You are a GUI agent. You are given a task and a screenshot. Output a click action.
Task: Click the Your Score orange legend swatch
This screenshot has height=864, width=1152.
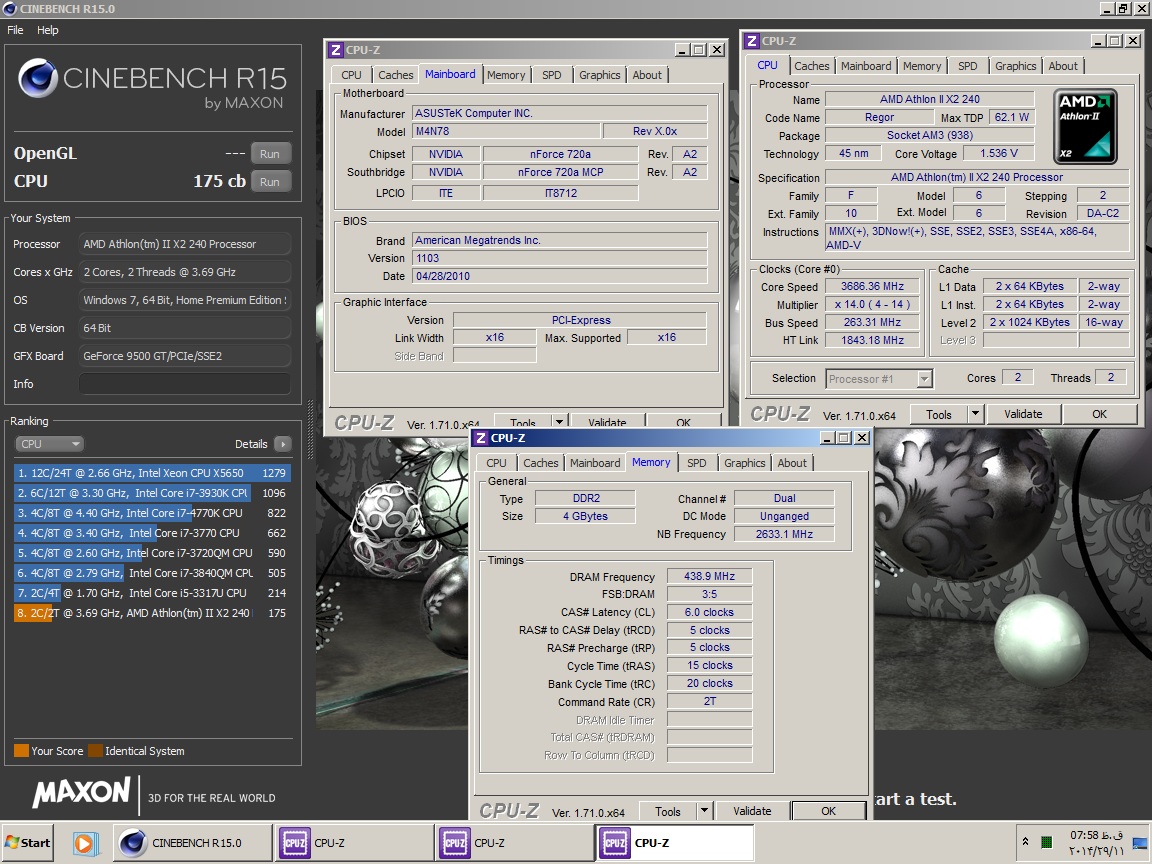coord(21,750)
